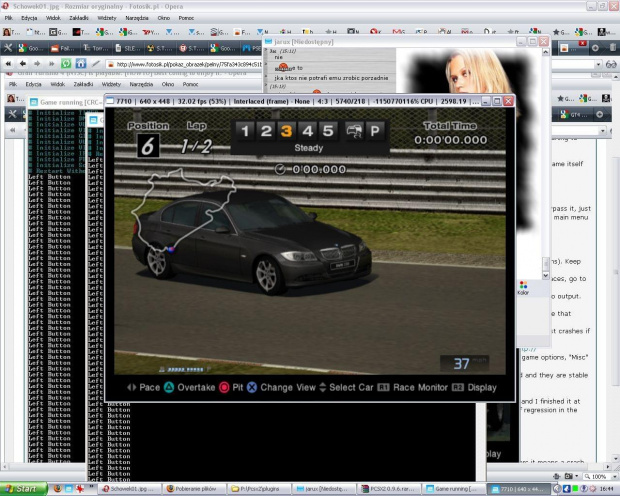The width and height of the screenshot is (620, 496).
Task: Open the Narzędzia menu in the Fotosik.pl Opera window
Action: coord(137,18)
